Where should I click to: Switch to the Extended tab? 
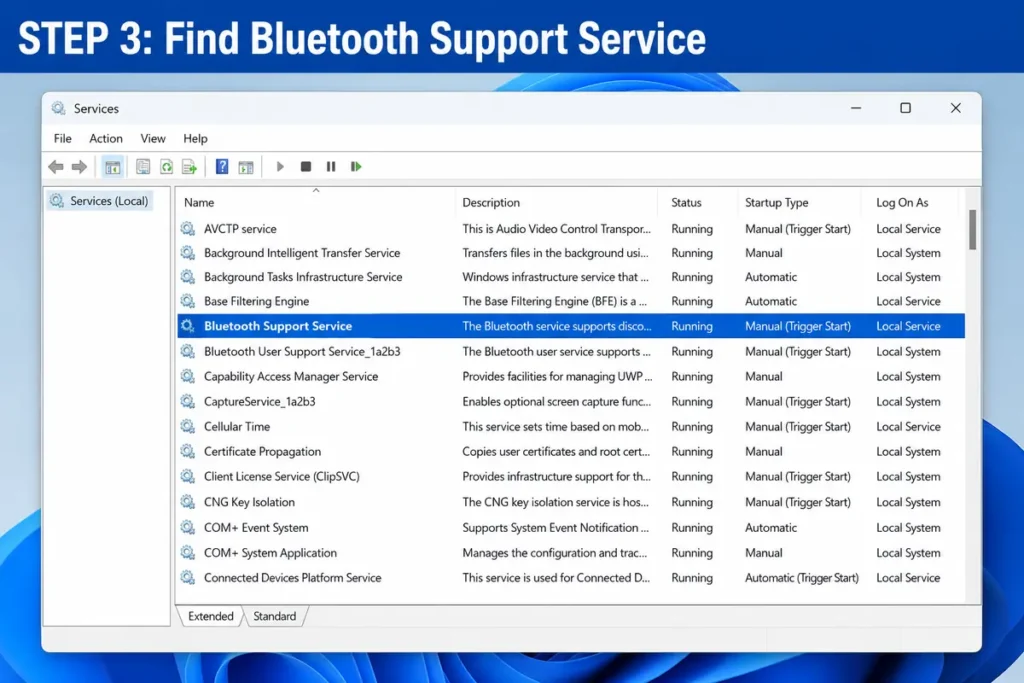(210, 616)
